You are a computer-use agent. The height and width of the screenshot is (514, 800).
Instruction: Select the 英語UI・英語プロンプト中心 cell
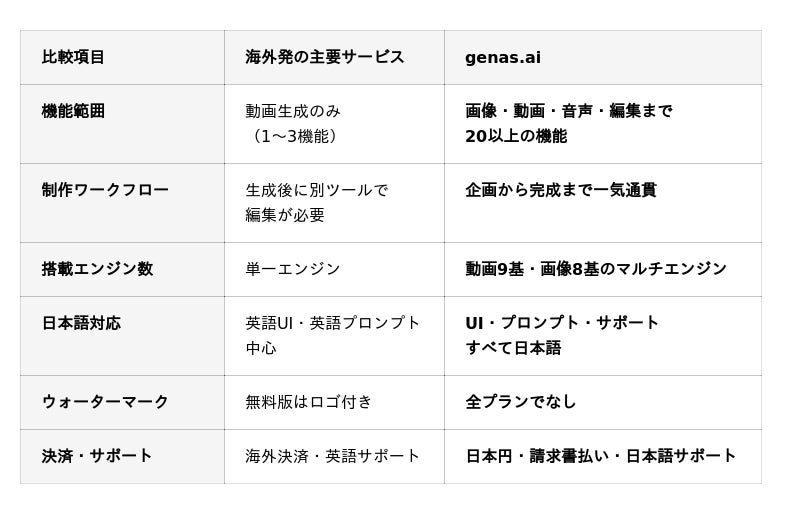[333, 335]
